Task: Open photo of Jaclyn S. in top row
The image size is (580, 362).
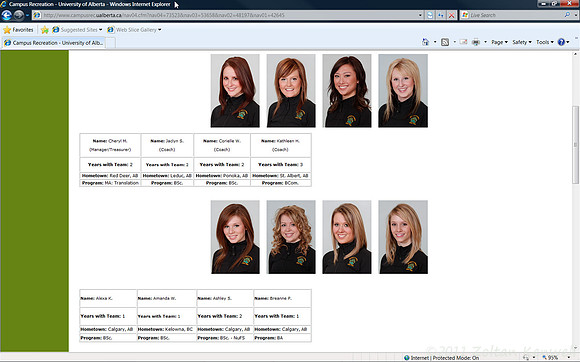Action: (291, 91)
